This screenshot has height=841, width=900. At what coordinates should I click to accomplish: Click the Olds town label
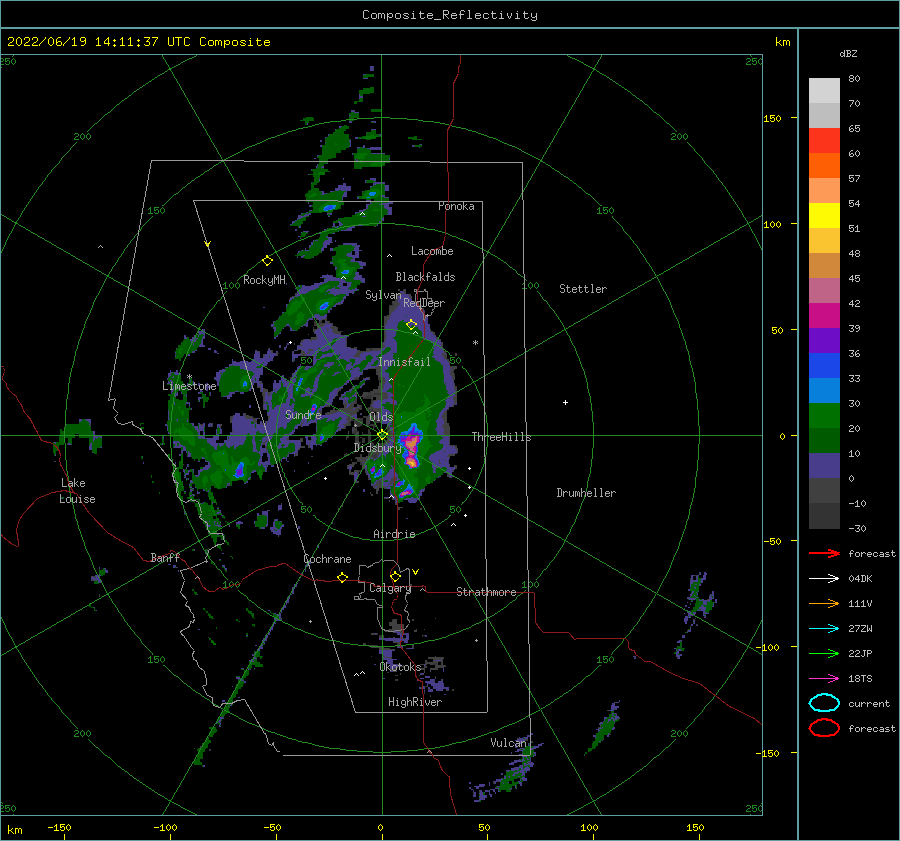coord(381,417)
